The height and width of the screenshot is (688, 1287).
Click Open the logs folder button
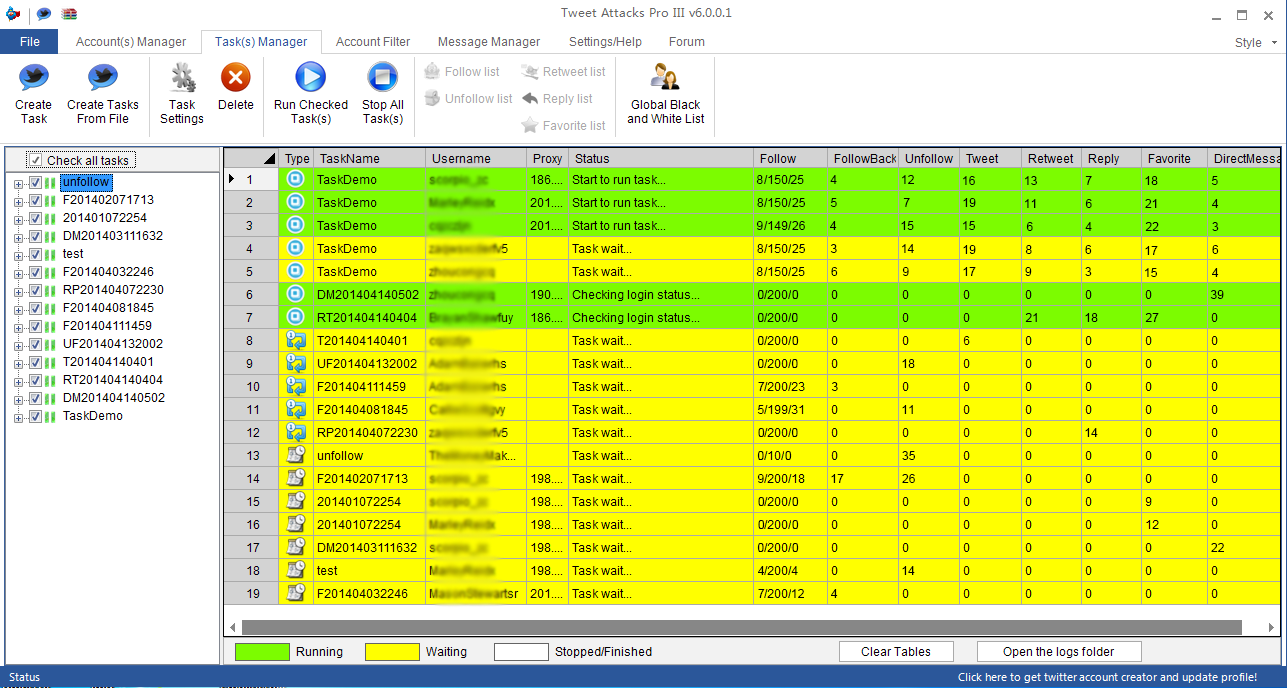click(x=1059, y=652)
